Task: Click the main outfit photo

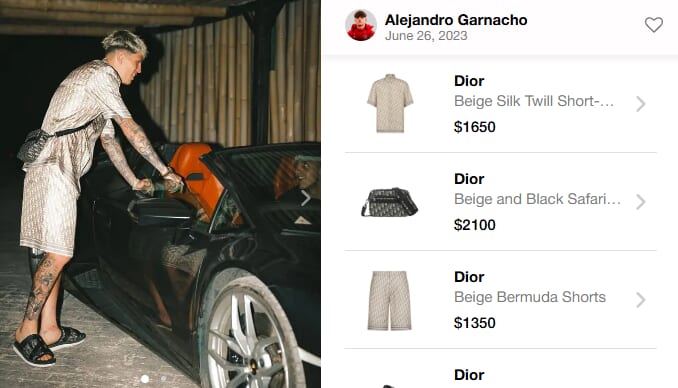Action: click(160, 194)
